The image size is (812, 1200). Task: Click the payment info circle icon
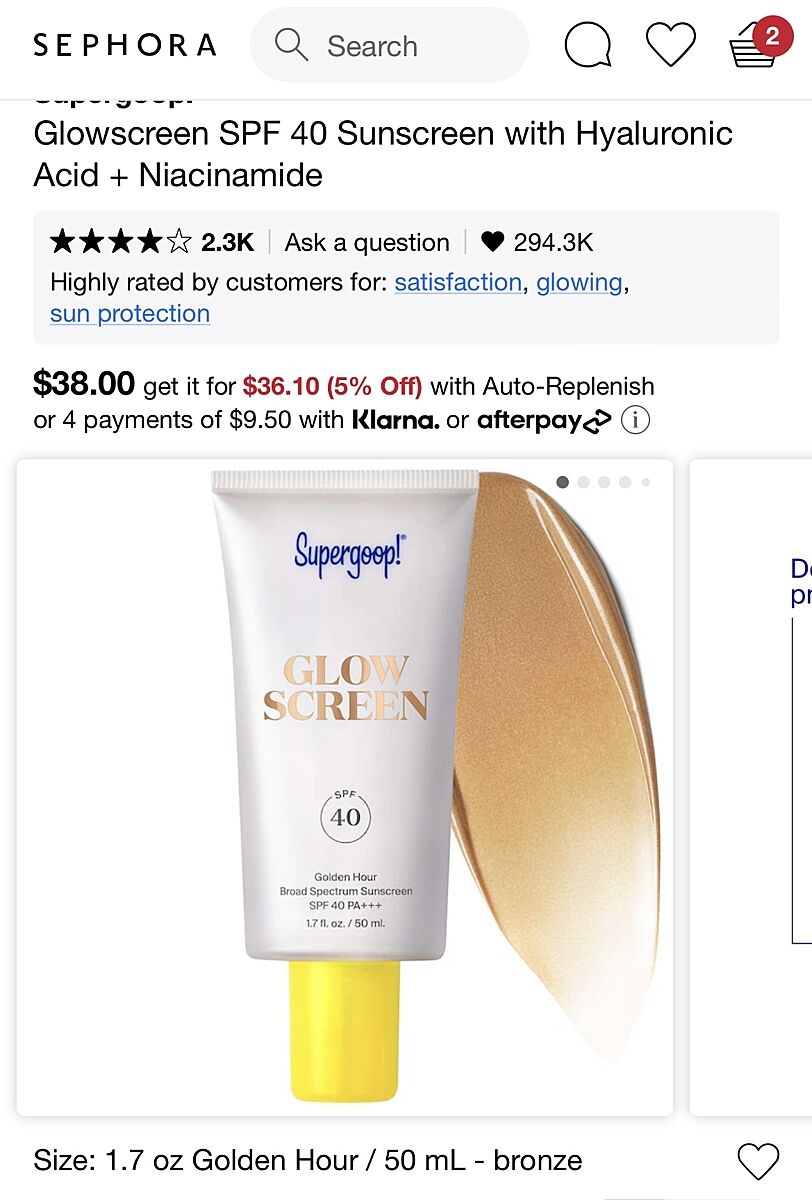tap(635, 420)
